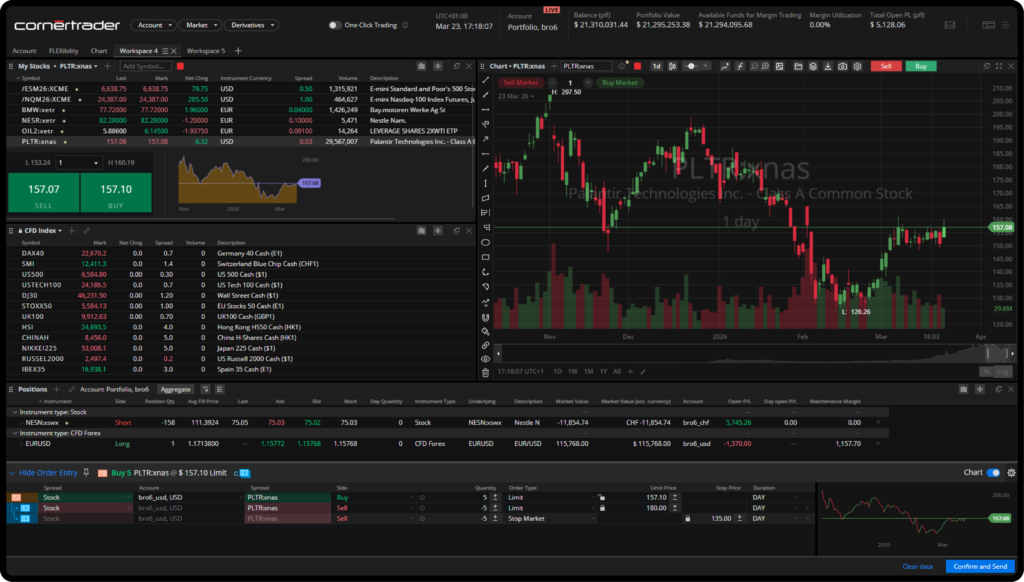This screenshot has height=582, width=1024.
Task: Click the Sell Market button
Action: (520, 83)
